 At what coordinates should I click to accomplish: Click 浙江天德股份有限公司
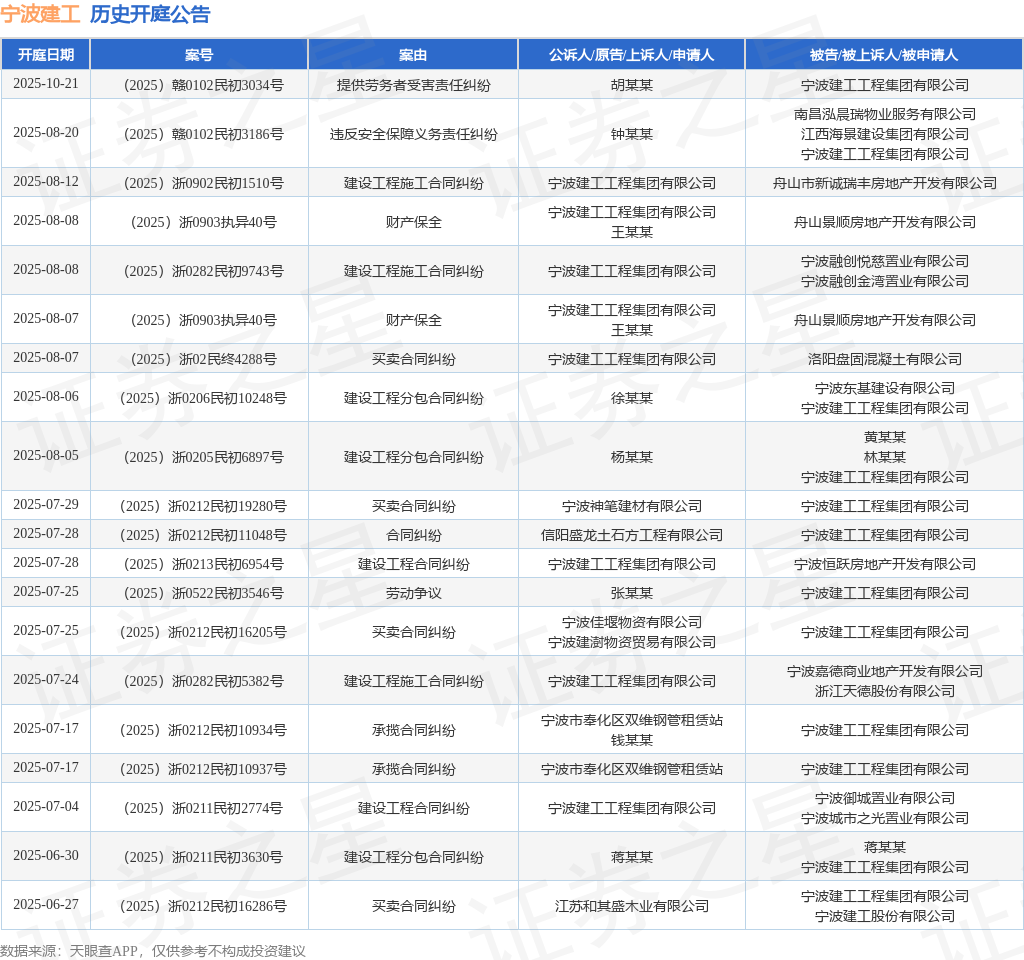coord(885,692)
